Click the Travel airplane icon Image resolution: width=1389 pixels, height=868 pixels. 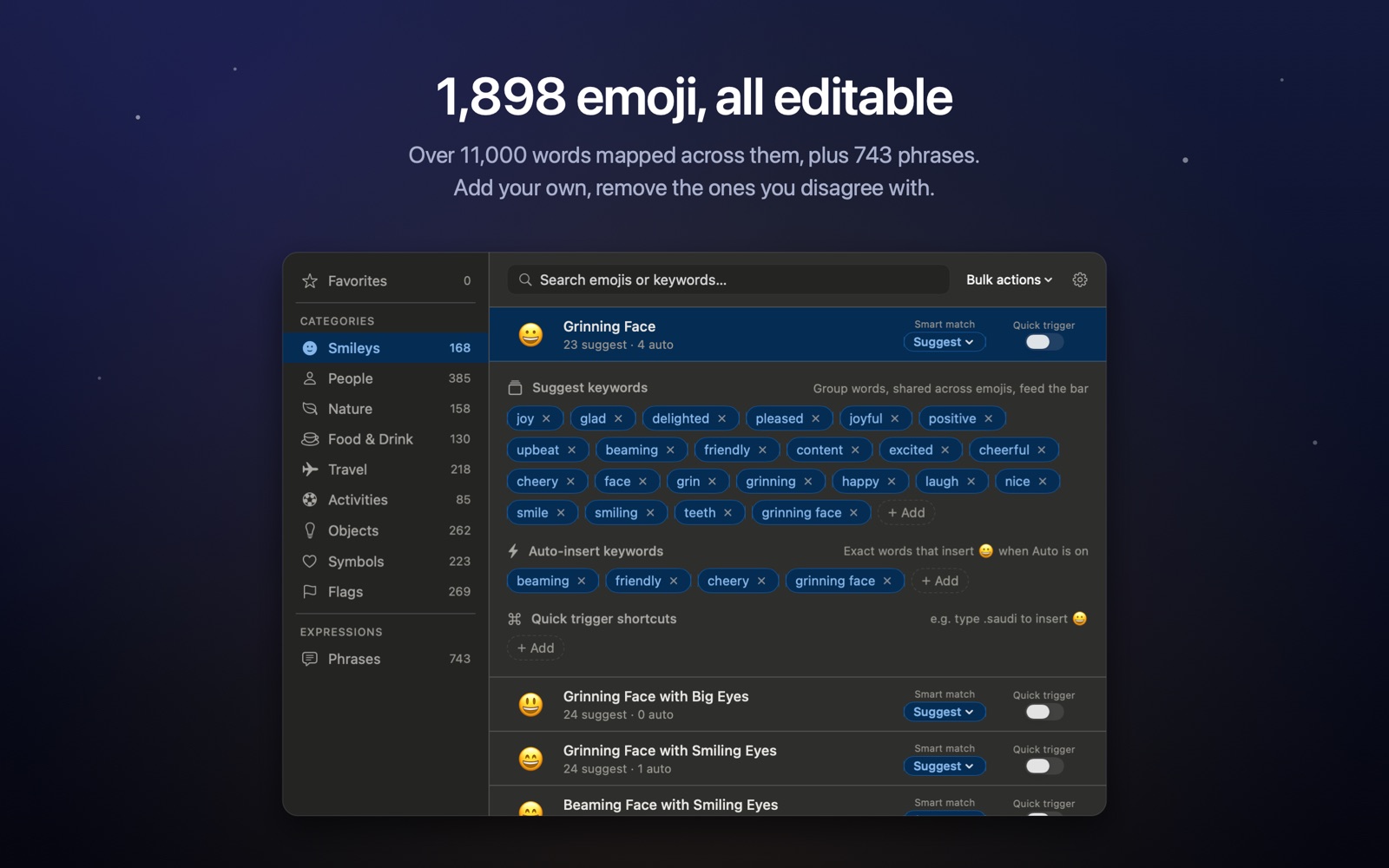click(310, 470)
